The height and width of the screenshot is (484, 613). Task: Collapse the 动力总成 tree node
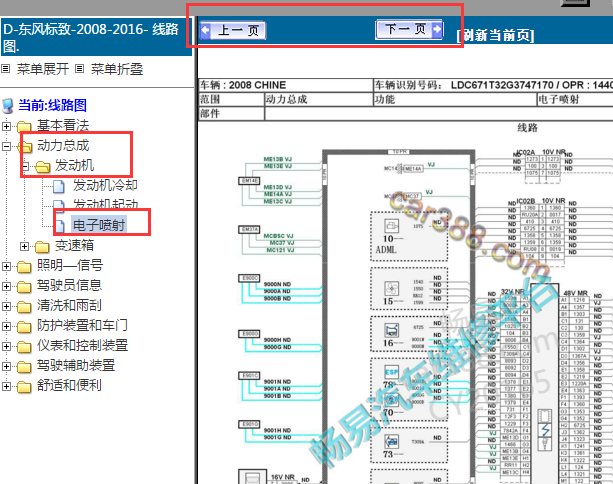(6, 146)
